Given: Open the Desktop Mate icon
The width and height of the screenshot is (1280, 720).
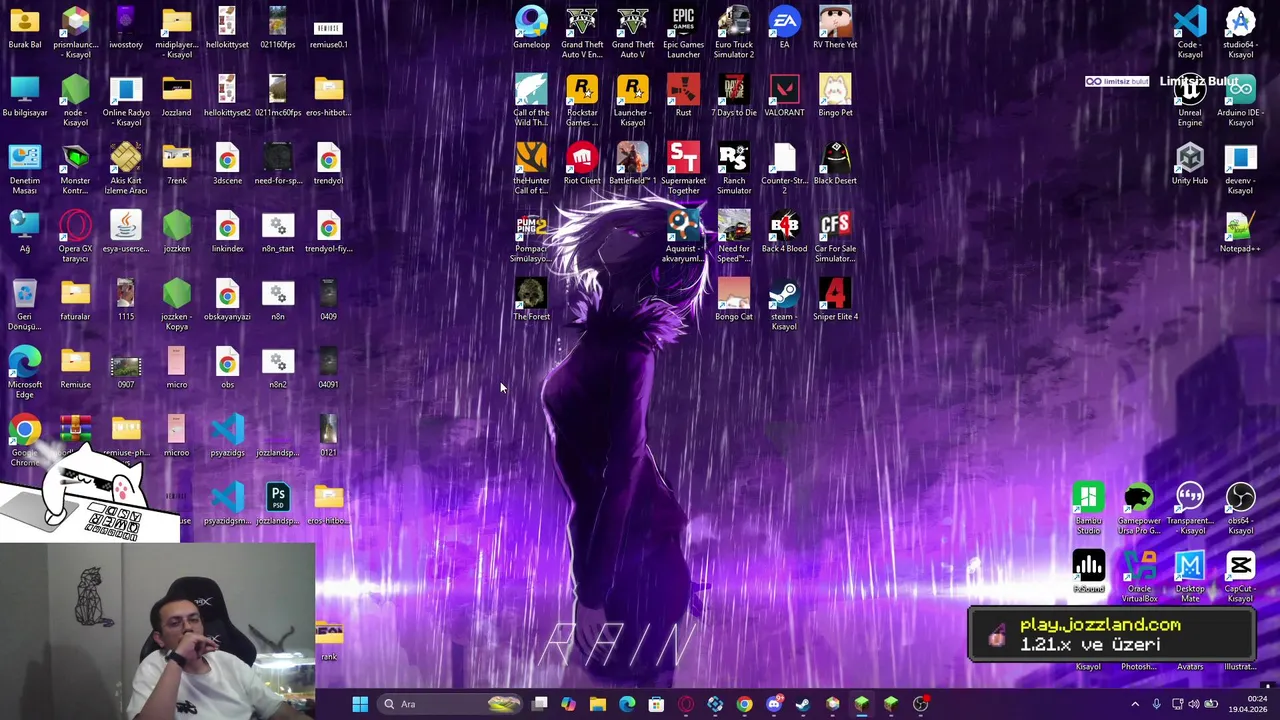Looking at the screenshot, I should (1189, 576).
